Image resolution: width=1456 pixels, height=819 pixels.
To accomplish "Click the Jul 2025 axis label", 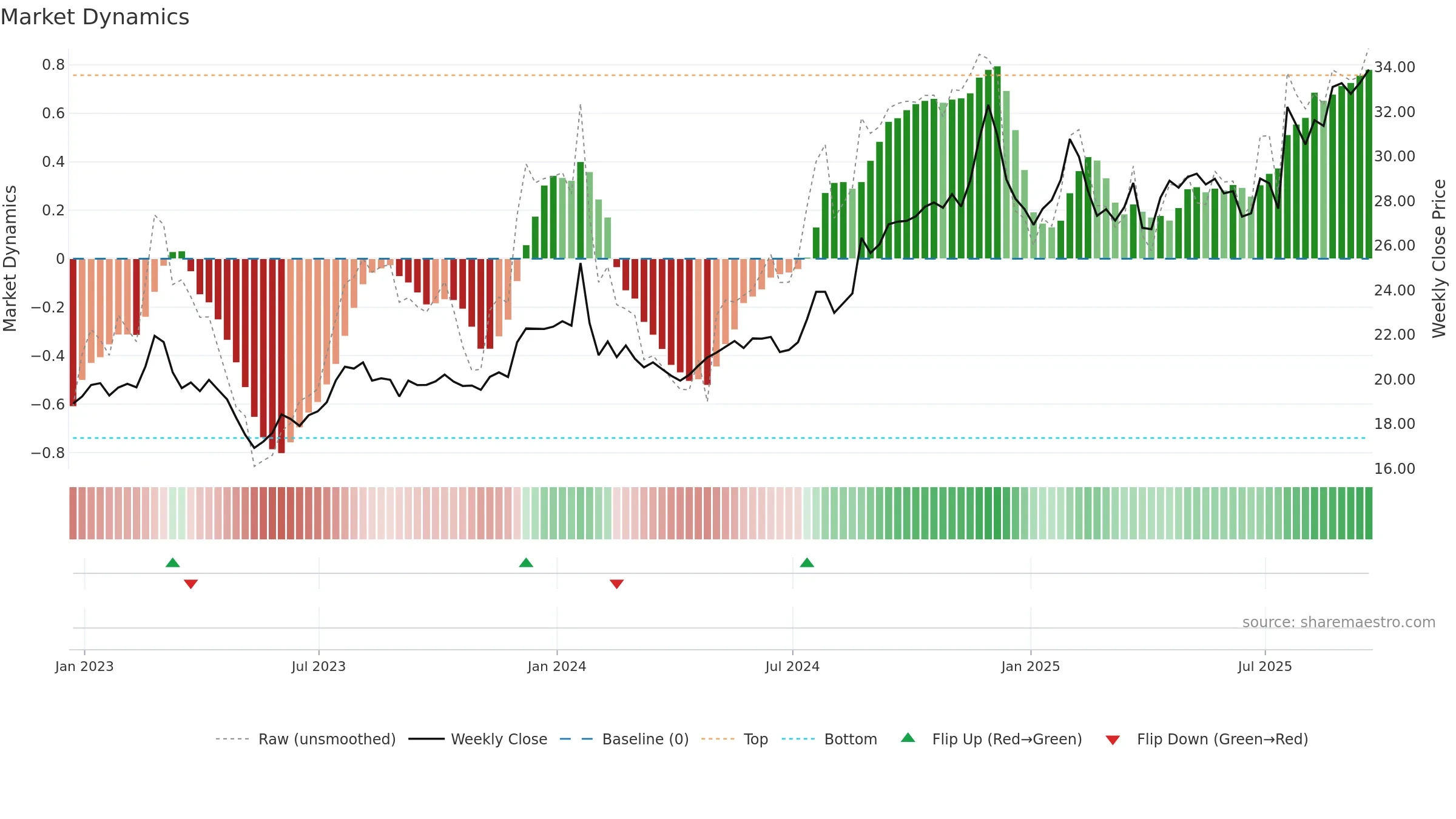I will point(1265,666).
